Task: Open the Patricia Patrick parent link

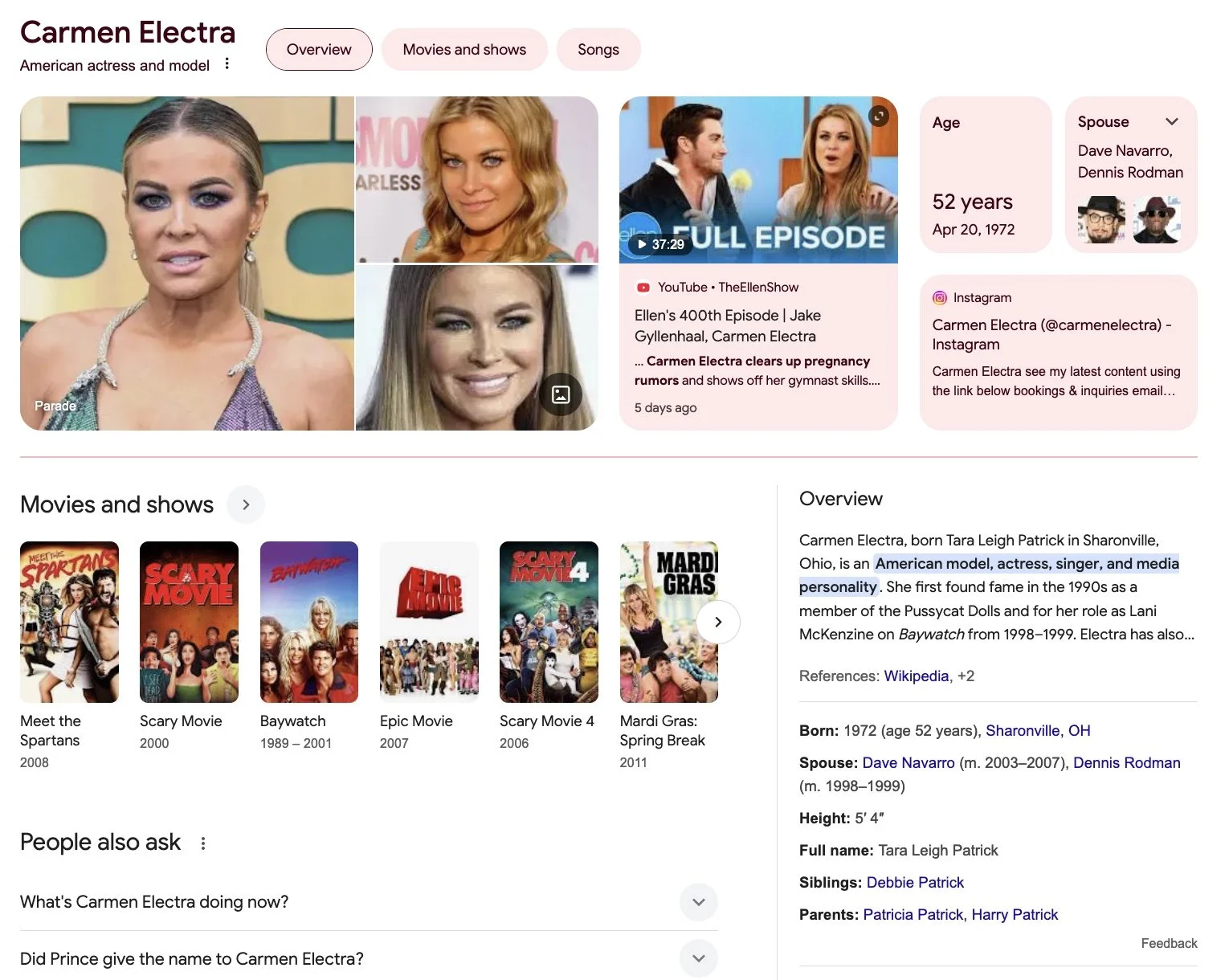Action: click(913, 915)
